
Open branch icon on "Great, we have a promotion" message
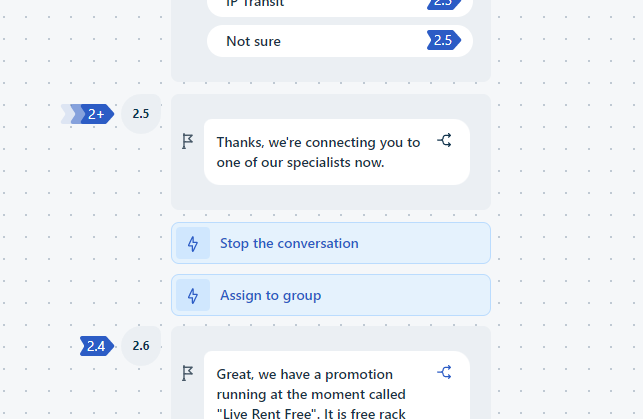click(445, 372)
